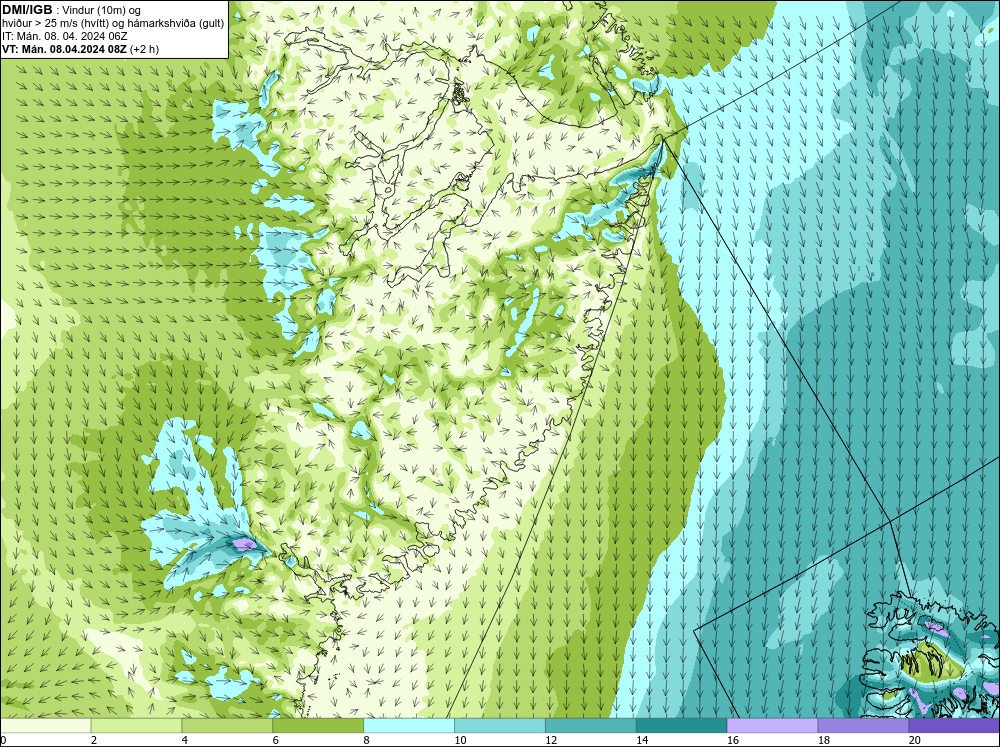Screen dimensions: 1000x747
Task: Click the 10–12 m/s cyan legend swatch
Action: pyautogui.click(x=500, y=725)
